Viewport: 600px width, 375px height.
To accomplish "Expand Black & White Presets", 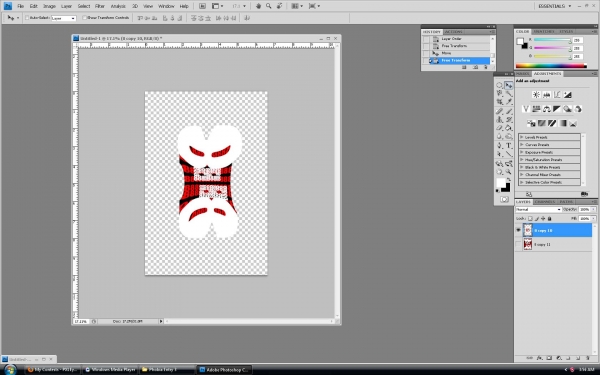I will 521,167.
